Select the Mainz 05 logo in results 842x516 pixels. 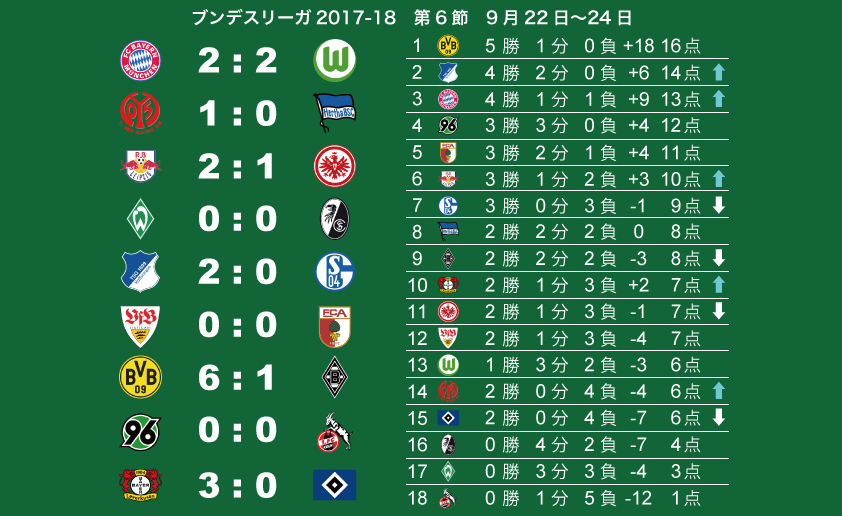pyautogui.click(x=140, y=113)
